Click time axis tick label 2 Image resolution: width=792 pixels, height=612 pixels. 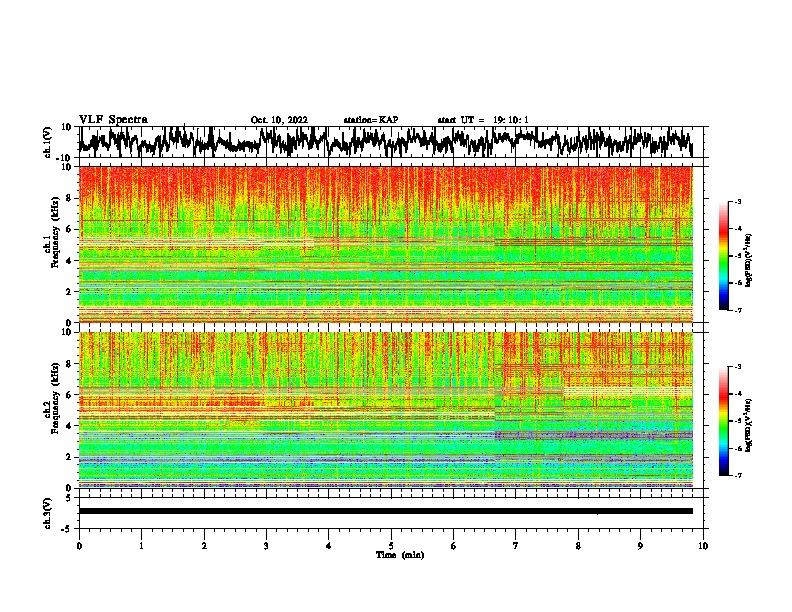click(x=204, y=546)
